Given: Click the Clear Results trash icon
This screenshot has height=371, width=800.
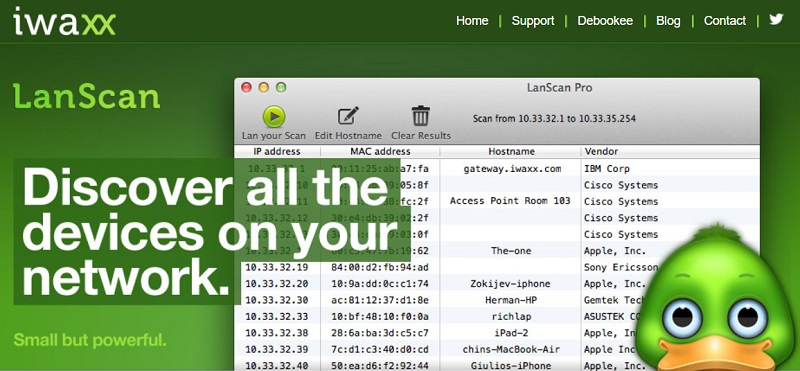Looking at the screenshot, I should tap(421, 116).
